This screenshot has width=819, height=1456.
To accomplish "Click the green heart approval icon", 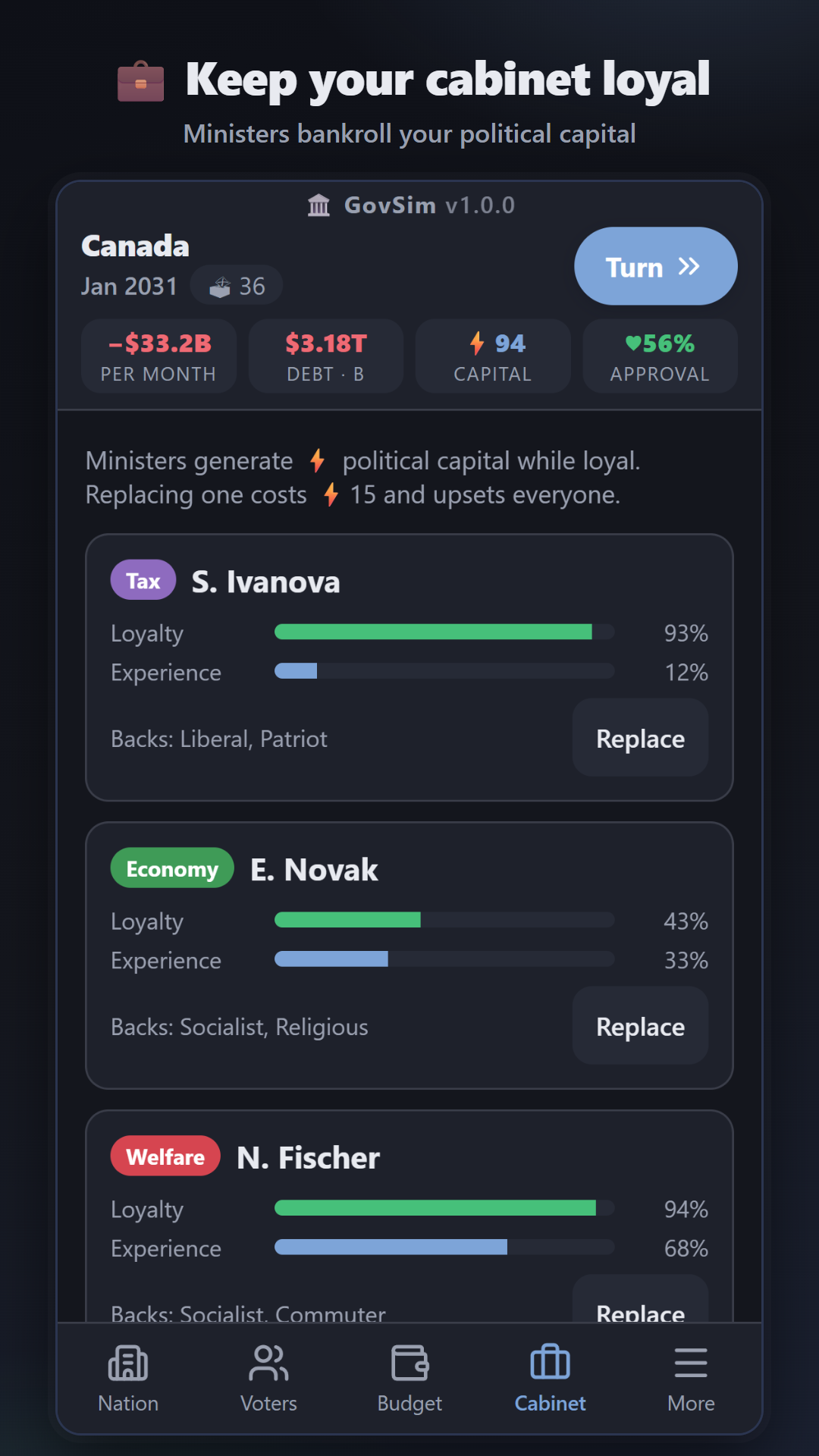I will (x=633, y=344).
